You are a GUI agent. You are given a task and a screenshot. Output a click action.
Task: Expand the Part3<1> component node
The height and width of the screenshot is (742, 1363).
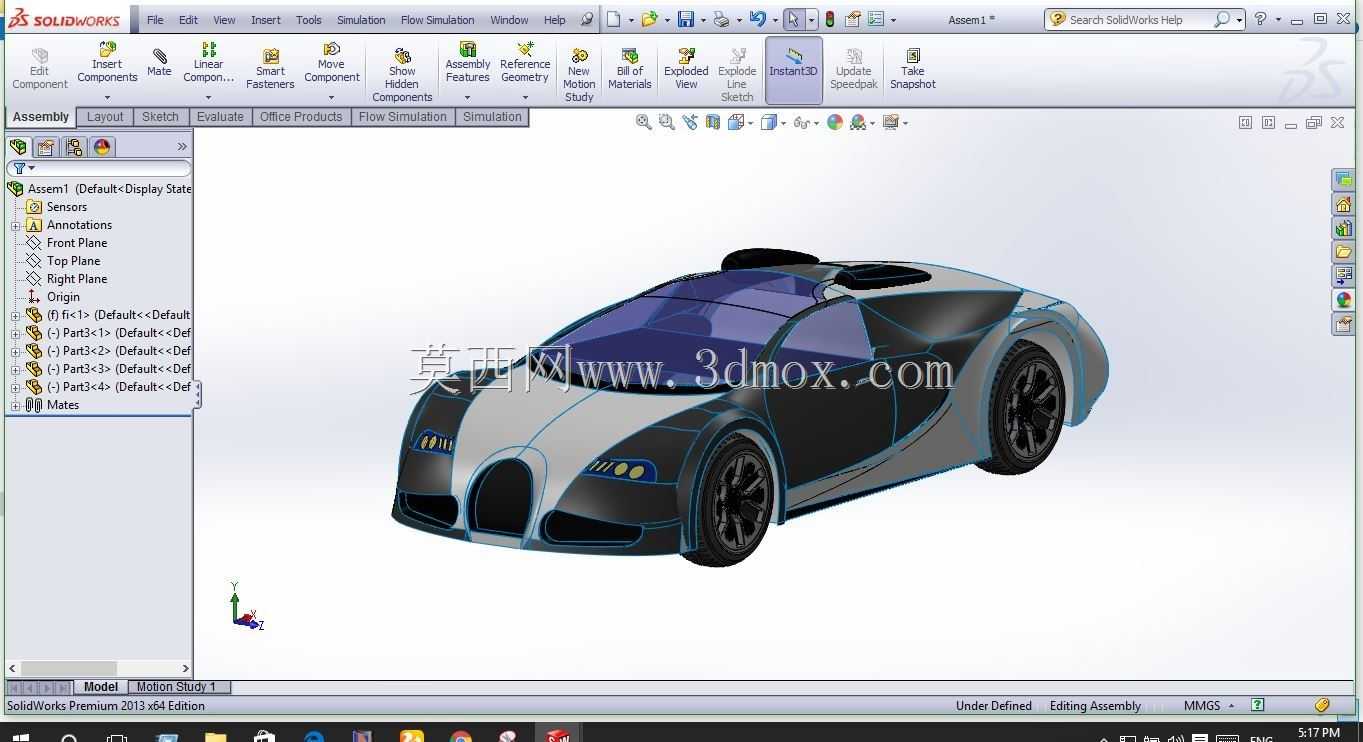click(x=16, y=334)
